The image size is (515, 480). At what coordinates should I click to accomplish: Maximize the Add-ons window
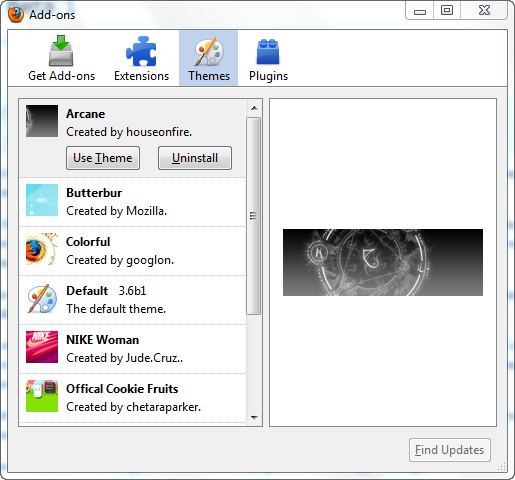[x=447, y=11]
